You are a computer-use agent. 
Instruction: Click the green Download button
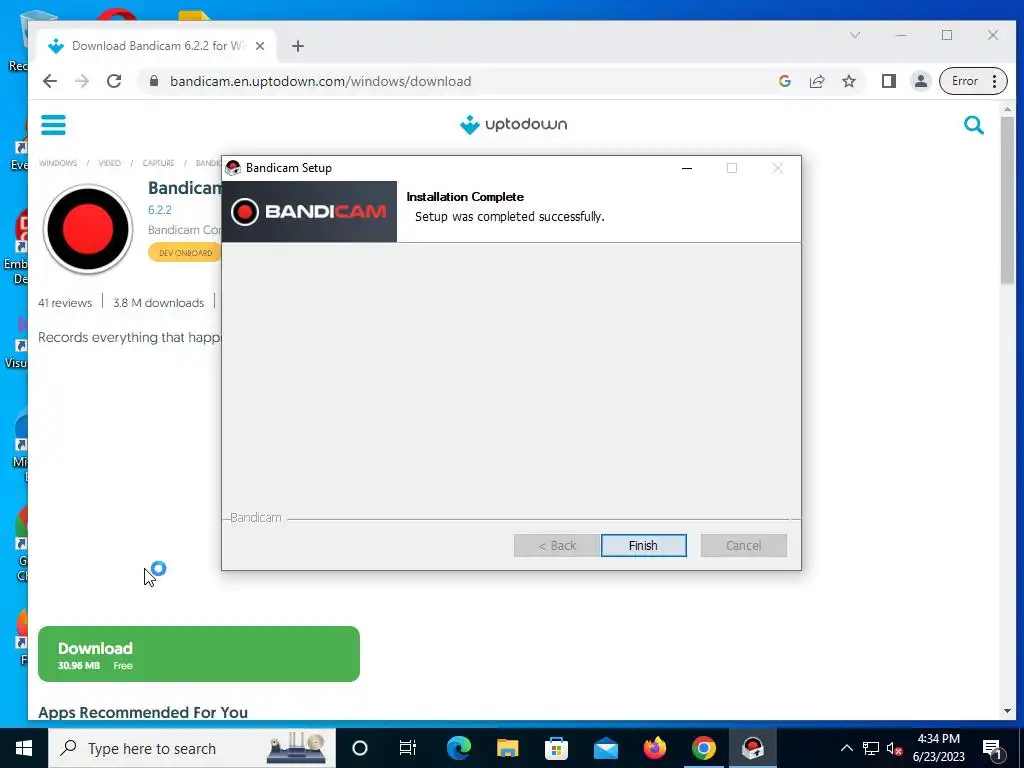point(199,654)
